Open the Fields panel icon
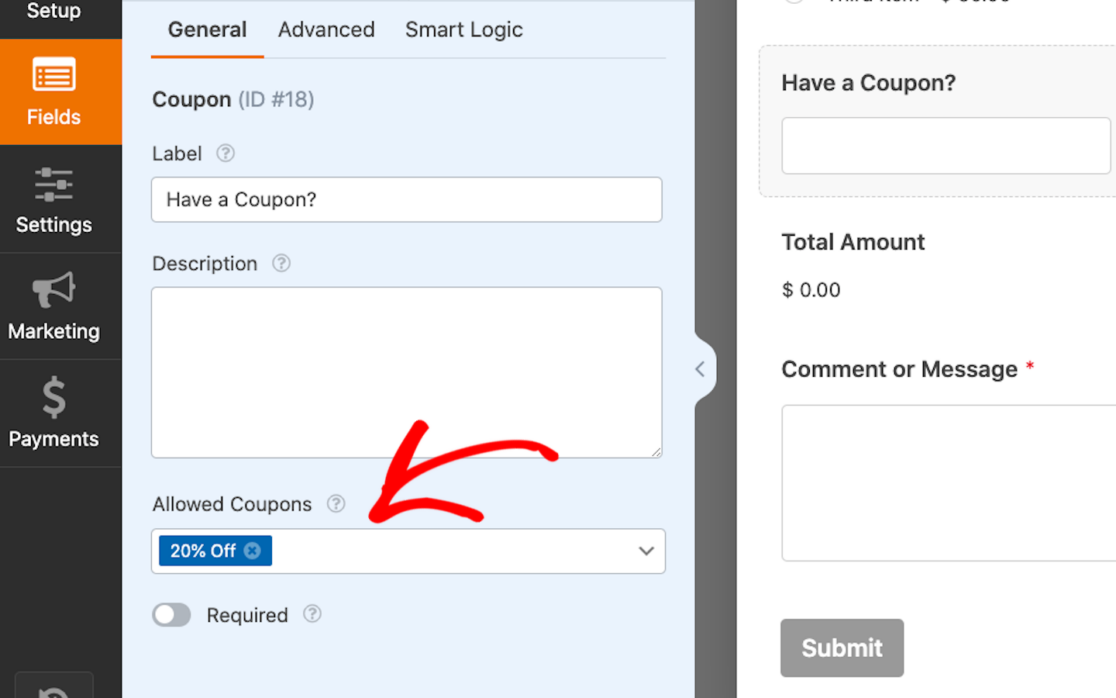 click(54, 76)
